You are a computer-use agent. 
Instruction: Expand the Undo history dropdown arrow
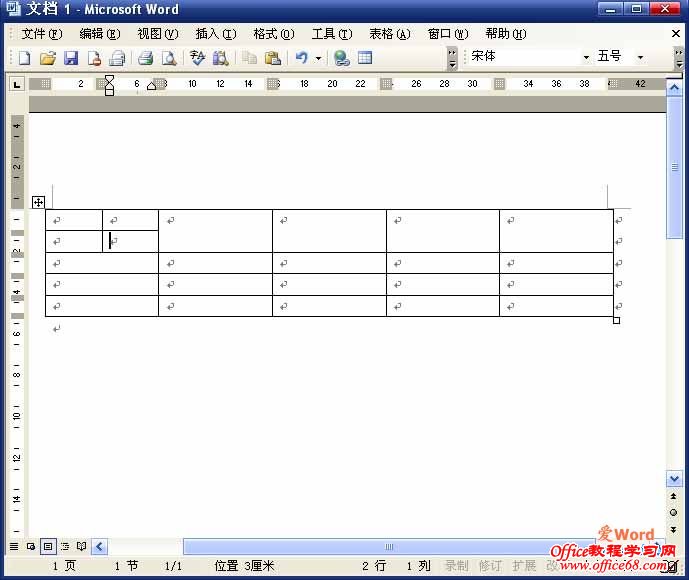[318, 58]
